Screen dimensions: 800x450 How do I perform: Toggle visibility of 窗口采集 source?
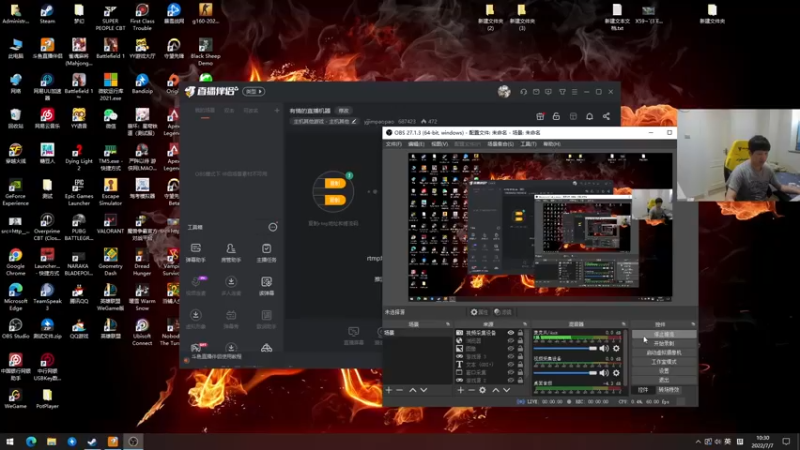click(x=511, y=372)
